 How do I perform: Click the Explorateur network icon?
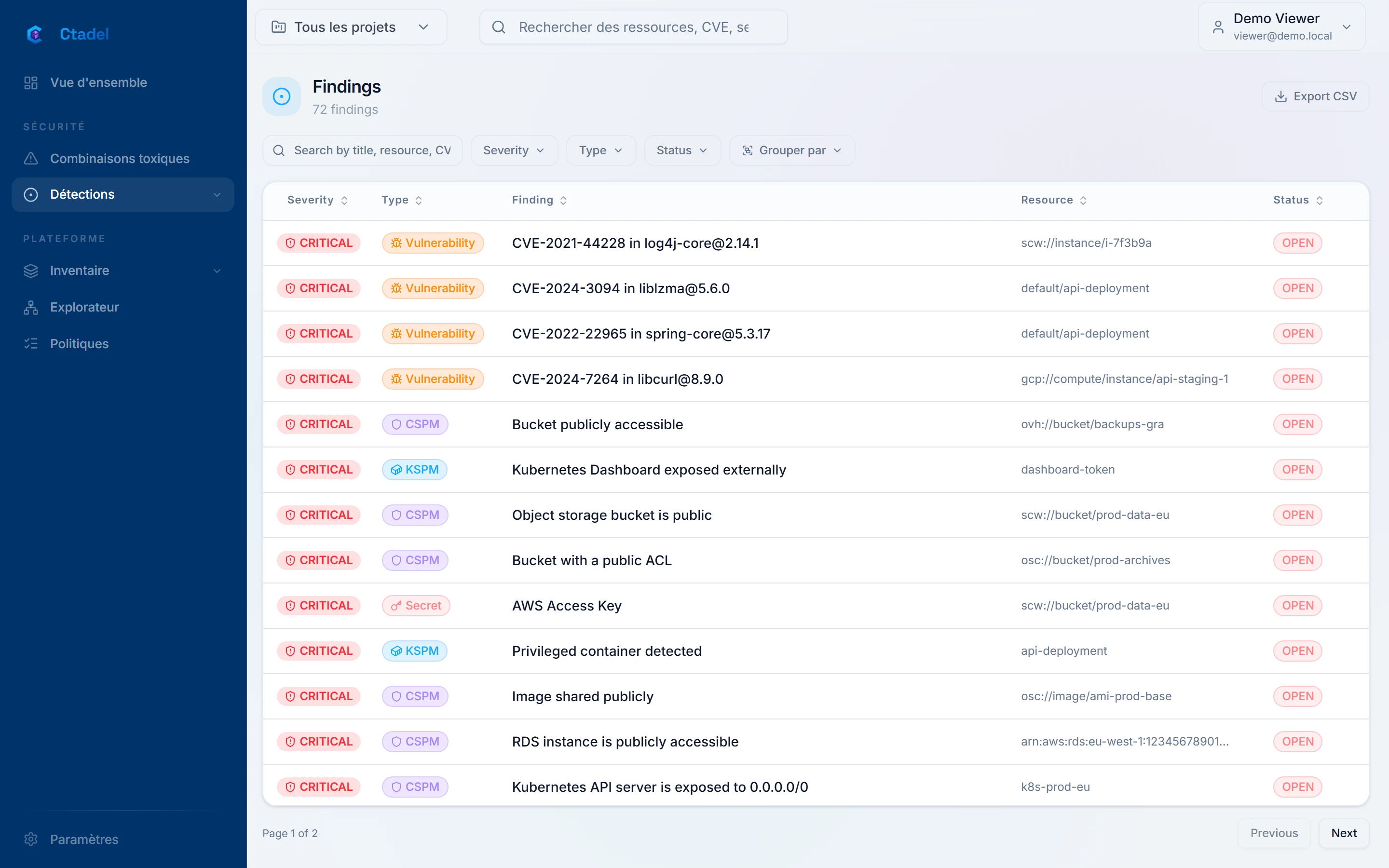point(31,307)
